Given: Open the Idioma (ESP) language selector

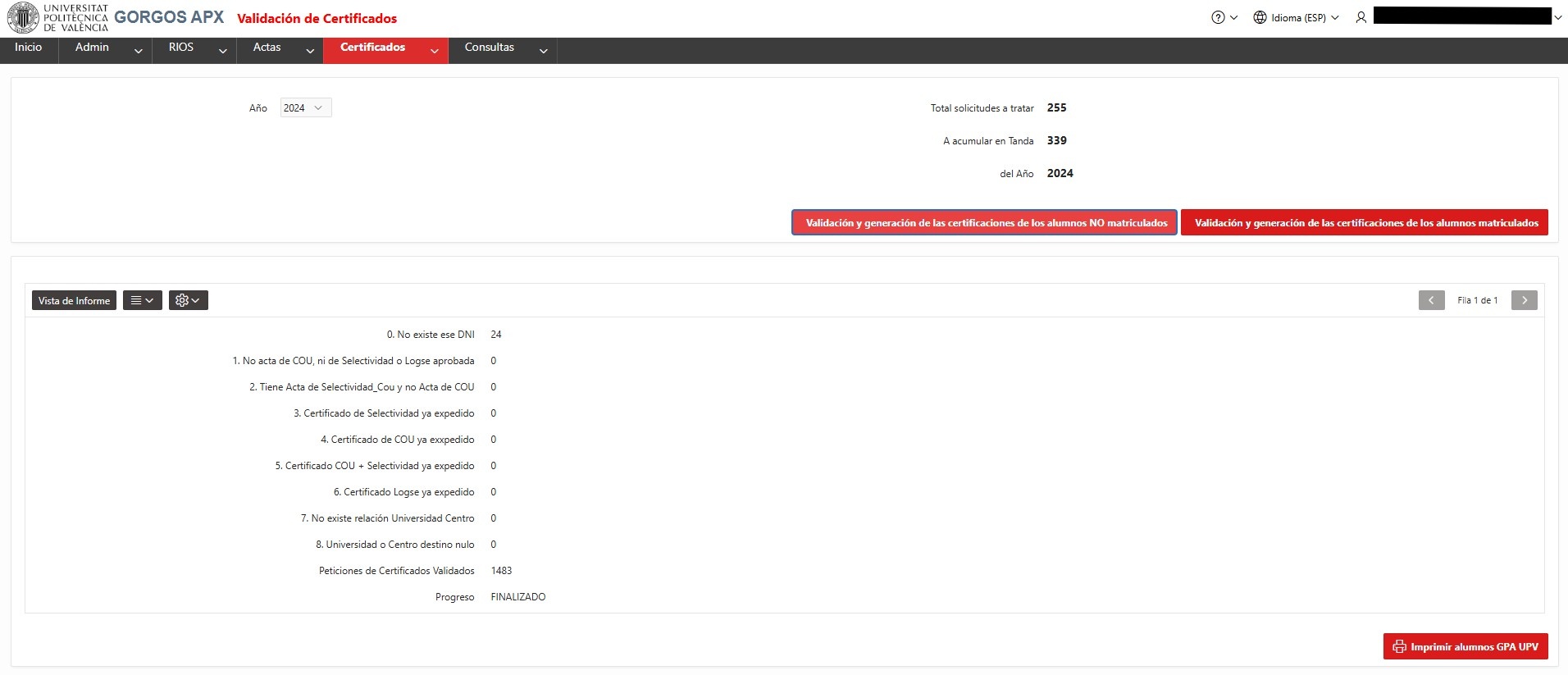Looking at the screenshot, I should tap(1296, 17).
